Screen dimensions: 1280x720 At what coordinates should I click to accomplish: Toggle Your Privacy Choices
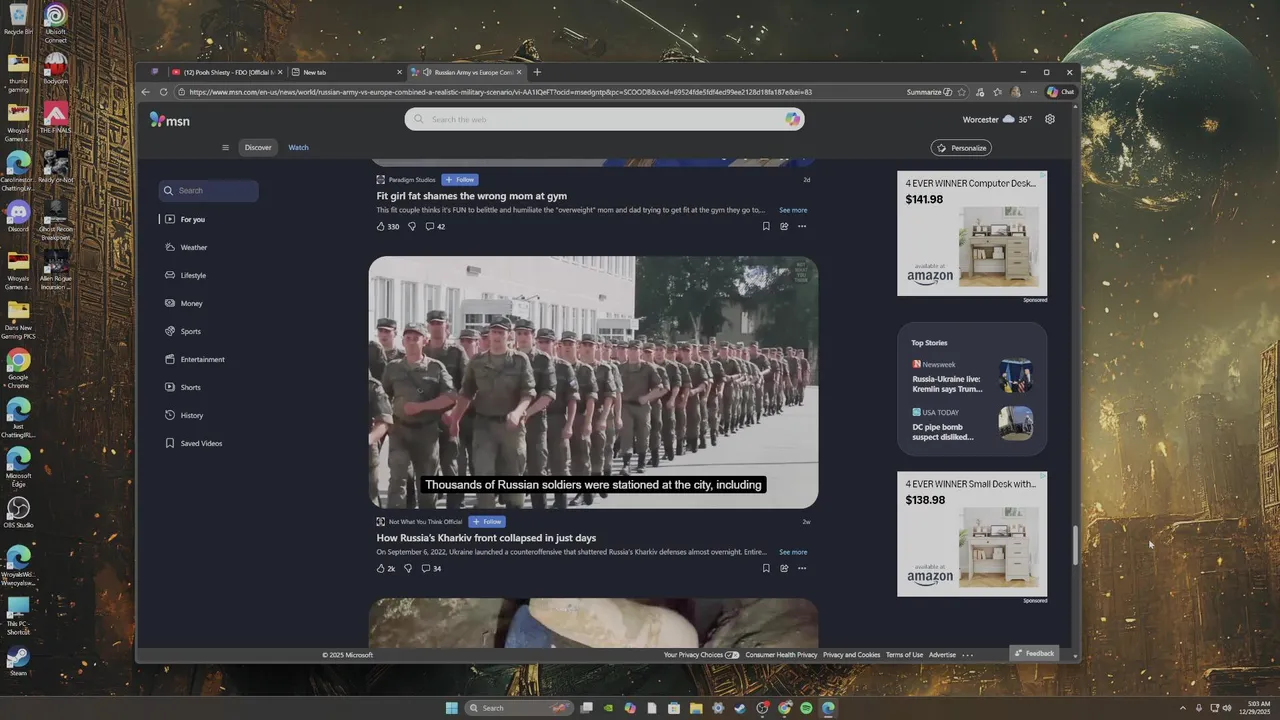point(701,655)
